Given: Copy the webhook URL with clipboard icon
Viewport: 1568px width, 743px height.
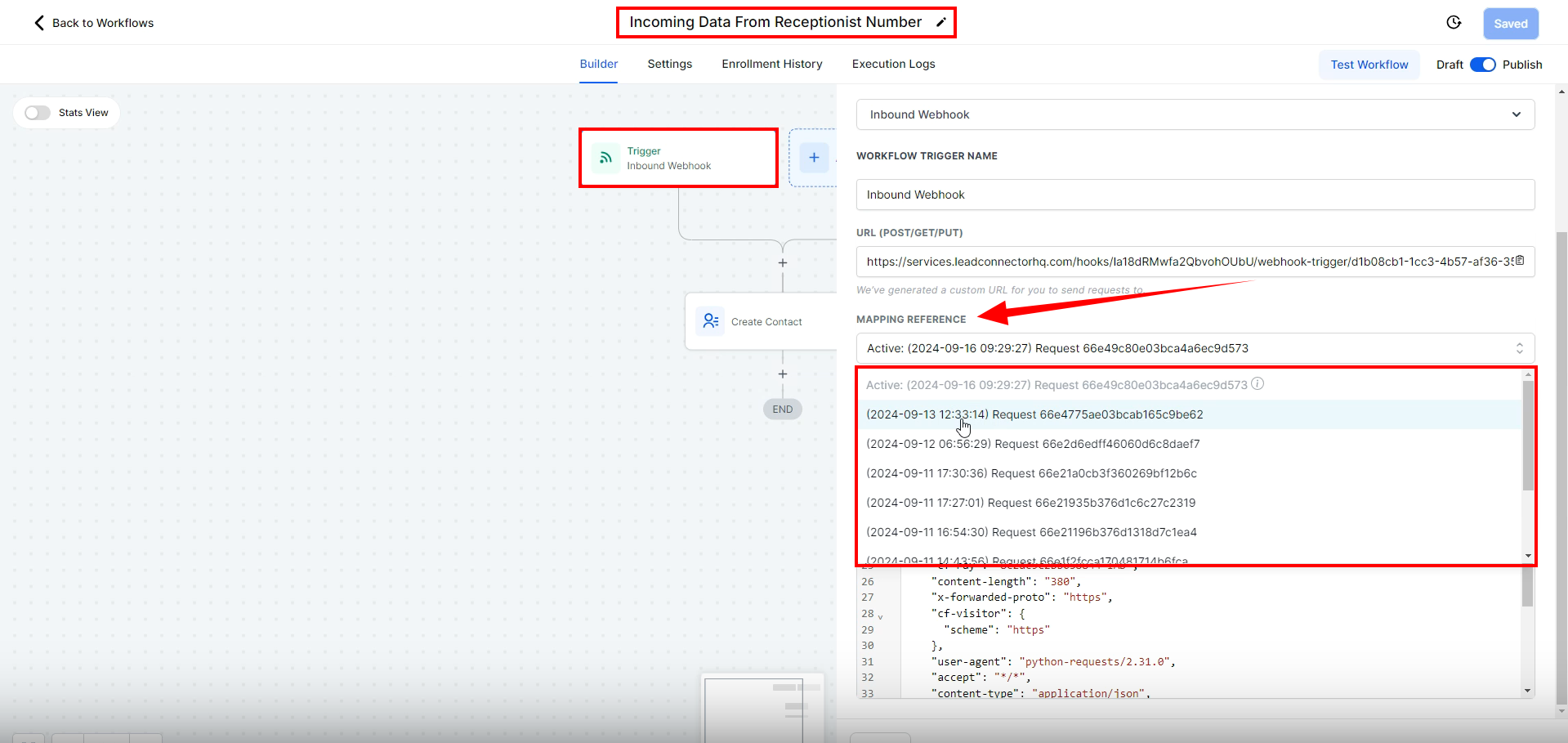Looking at the screenshot, I should click(x=1520, y=261).
